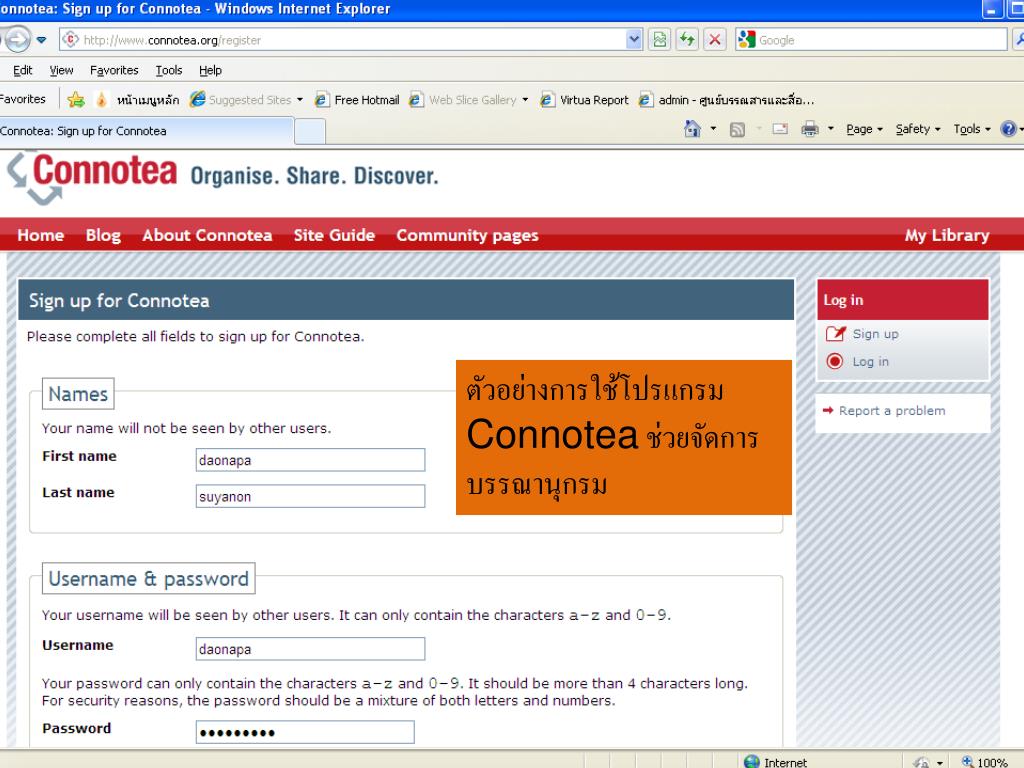Open the recent pages dropdown arrow
This screenshot has width=1024, height=768.
(x=42, y=40)
